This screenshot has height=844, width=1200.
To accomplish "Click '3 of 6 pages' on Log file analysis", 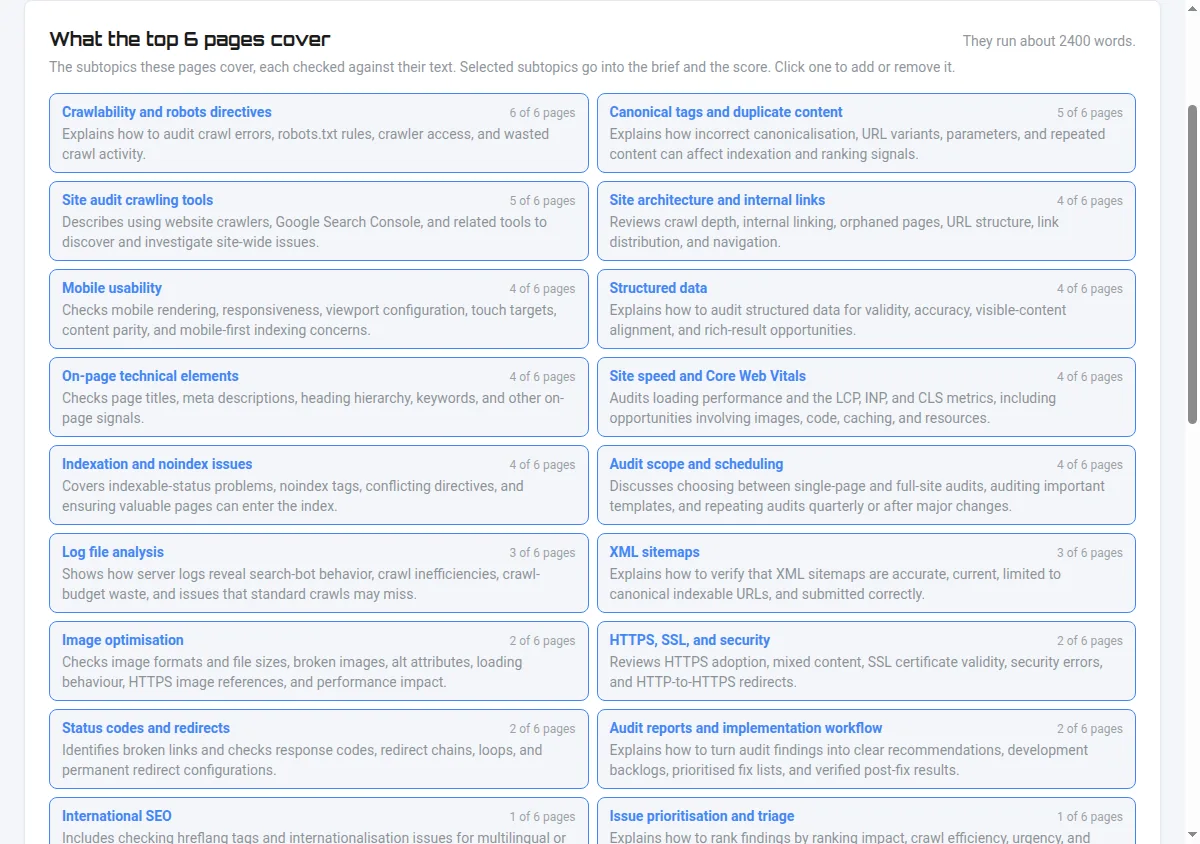I will tap(542, 553).
